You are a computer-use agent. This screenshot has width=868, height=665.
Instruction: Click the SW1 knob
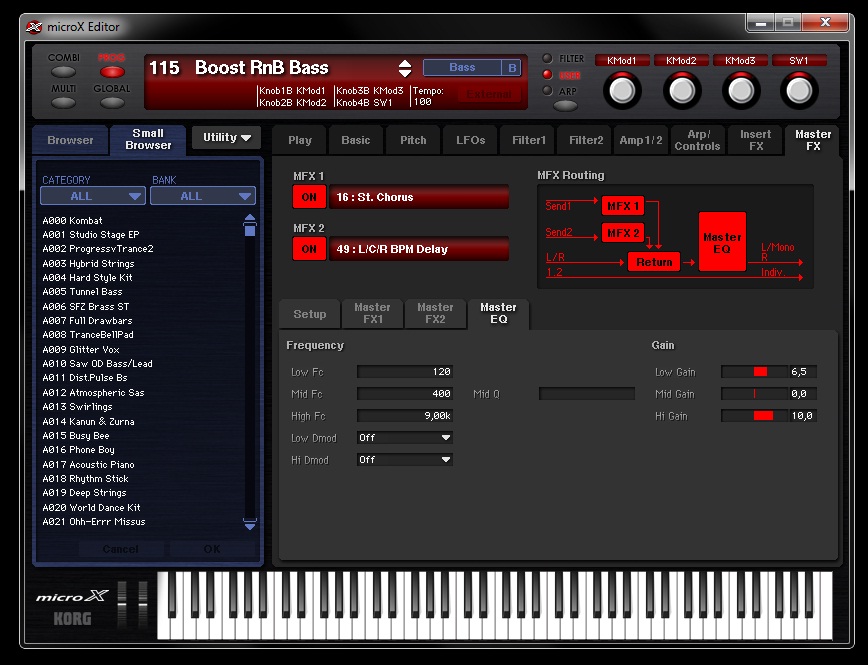click(799, 91)
